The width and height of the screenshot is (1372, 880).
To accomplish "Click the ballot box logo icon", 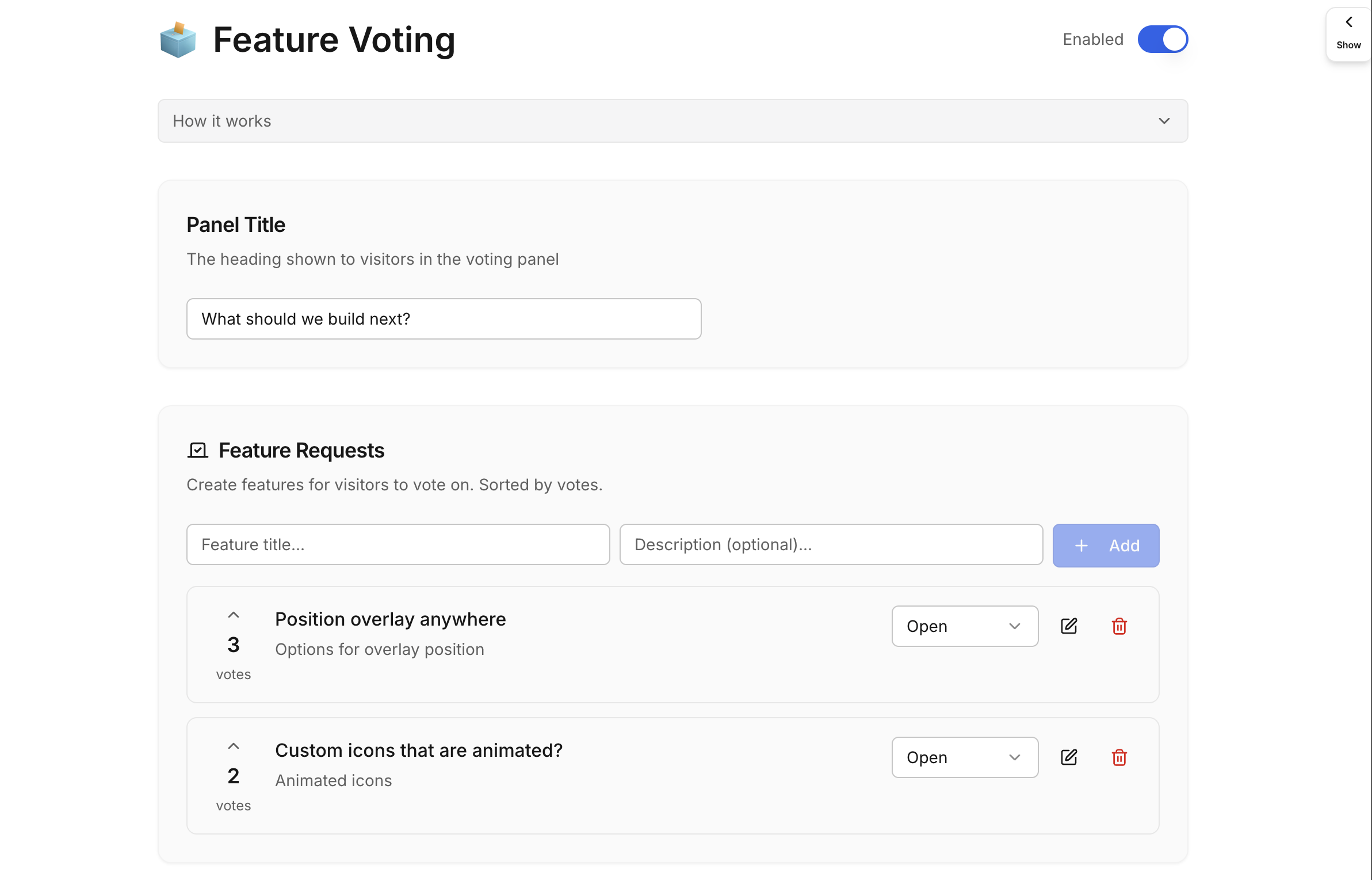I will [x=178, y=40].
